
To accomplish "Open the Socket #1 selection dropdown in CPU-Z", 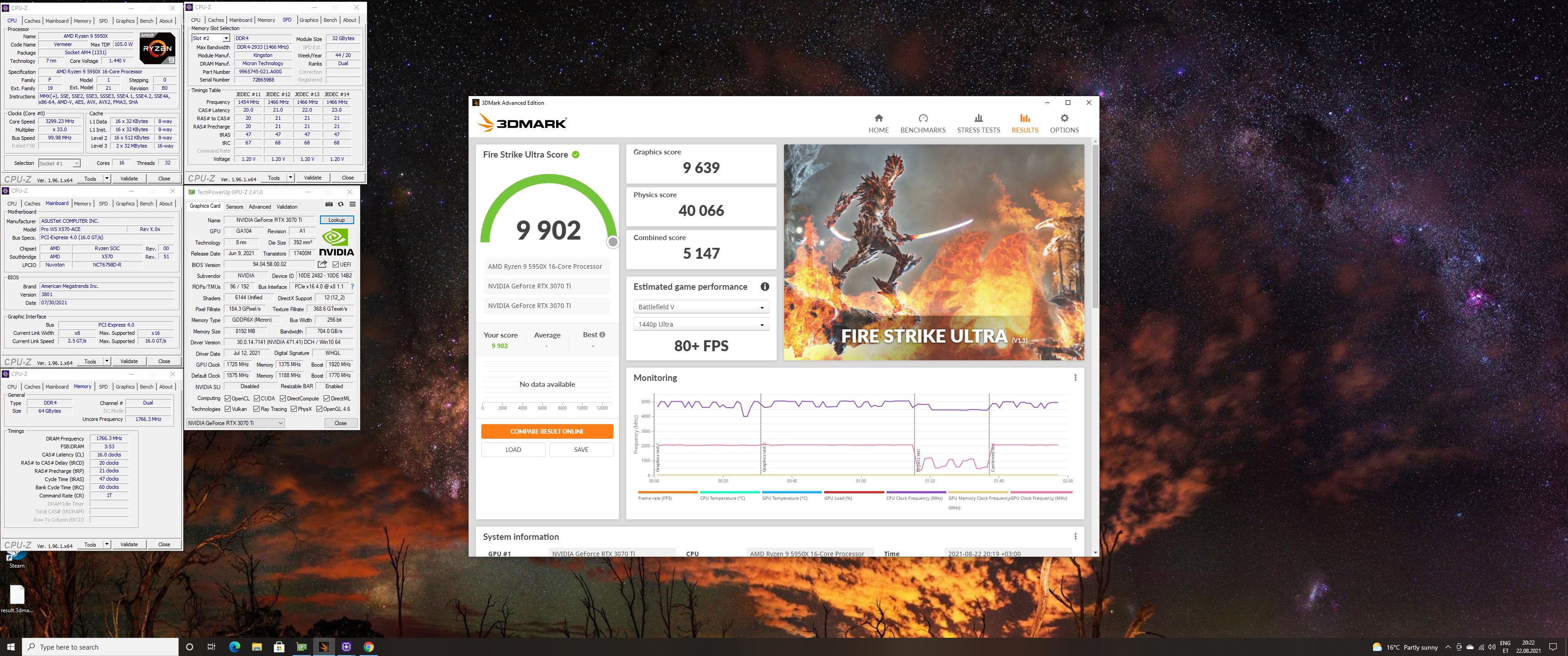I will (x=59, y=163).
